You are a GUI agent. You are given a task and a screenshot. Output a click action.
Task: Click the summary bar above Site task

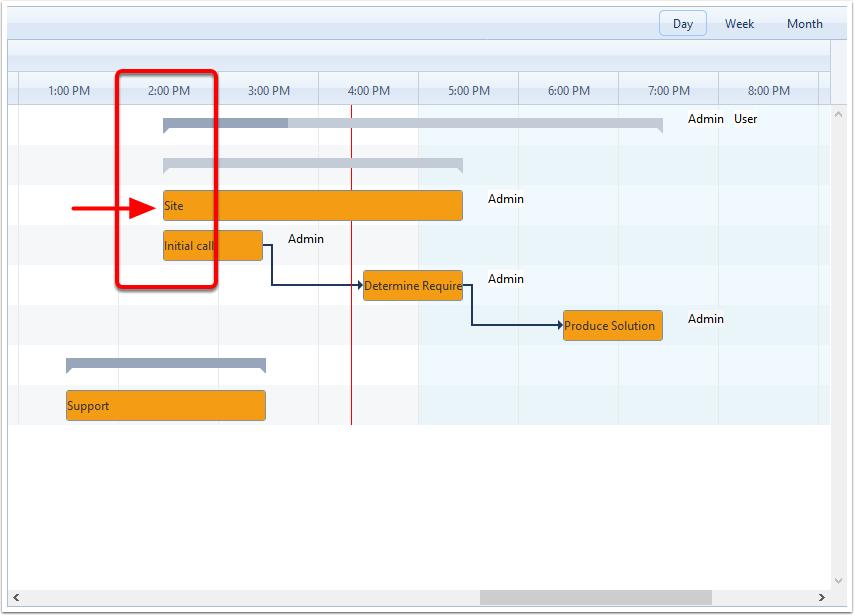tap(313, 165)
